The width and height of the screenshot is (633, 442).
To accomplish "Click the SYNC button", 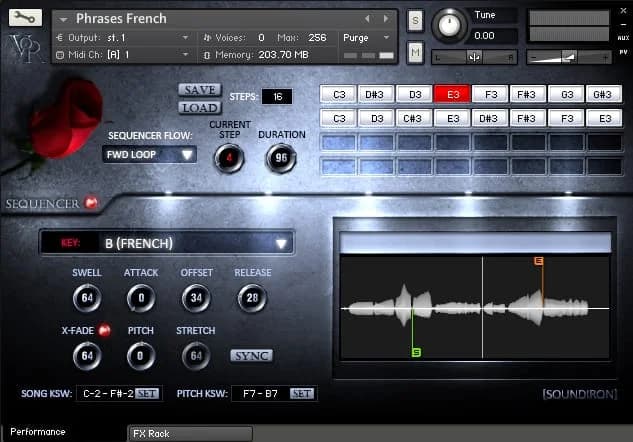I will tap(252, 355).
